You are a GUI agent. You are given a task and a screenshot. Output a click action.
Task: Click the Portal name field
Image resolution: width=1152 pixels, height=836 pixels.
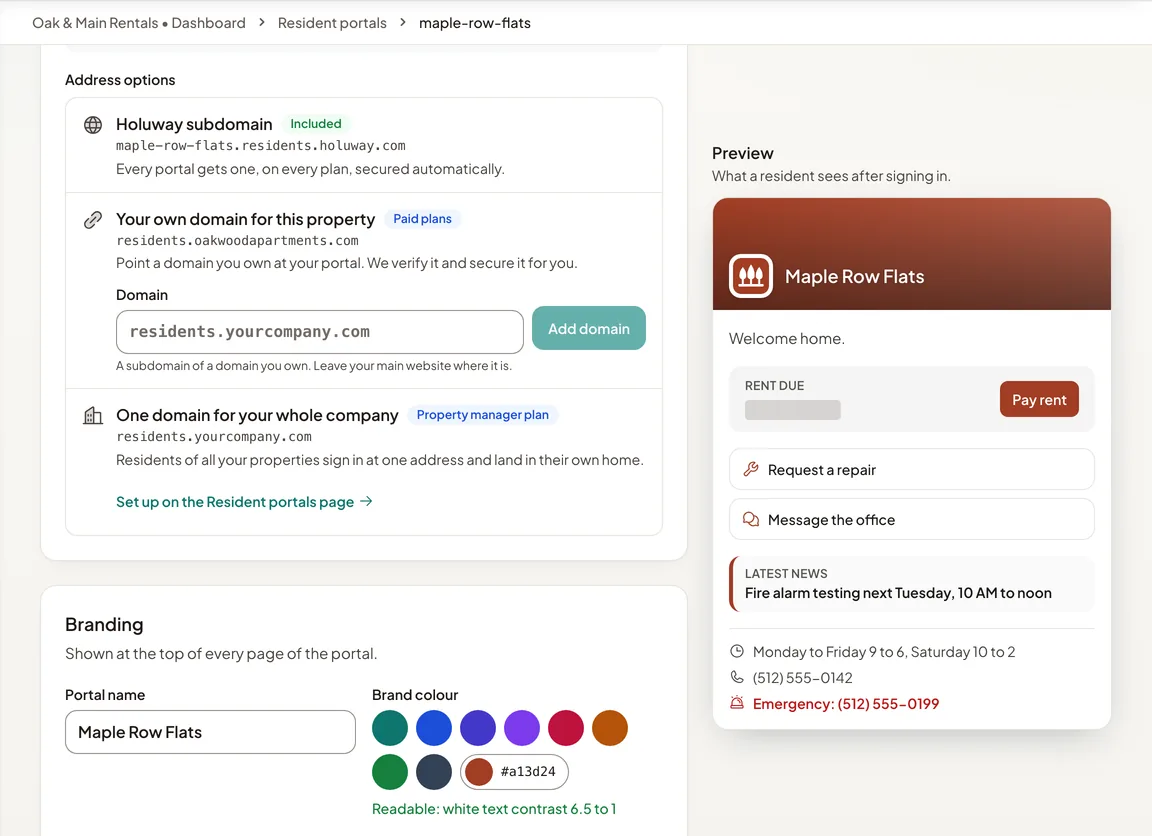[210, 732]
